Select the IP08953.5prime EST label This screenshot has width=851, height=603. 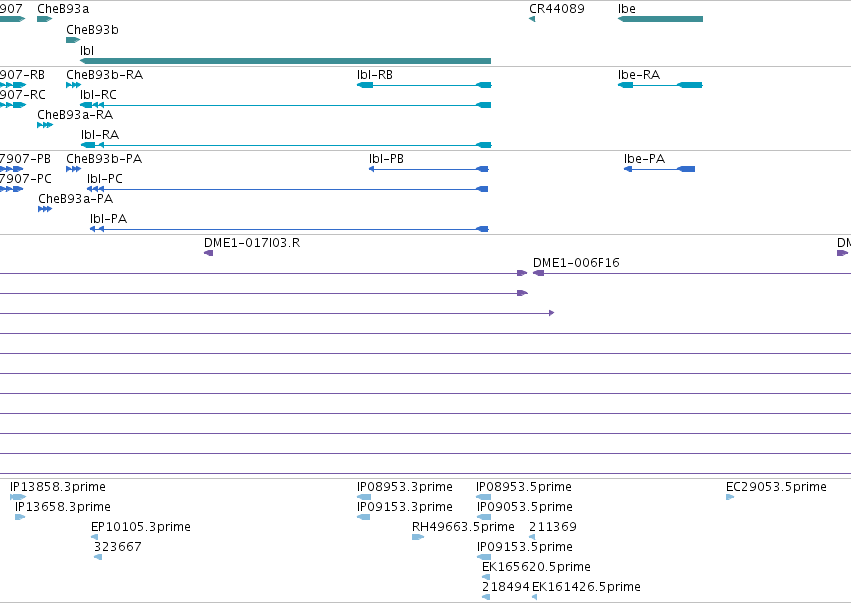tap(524, 487)
